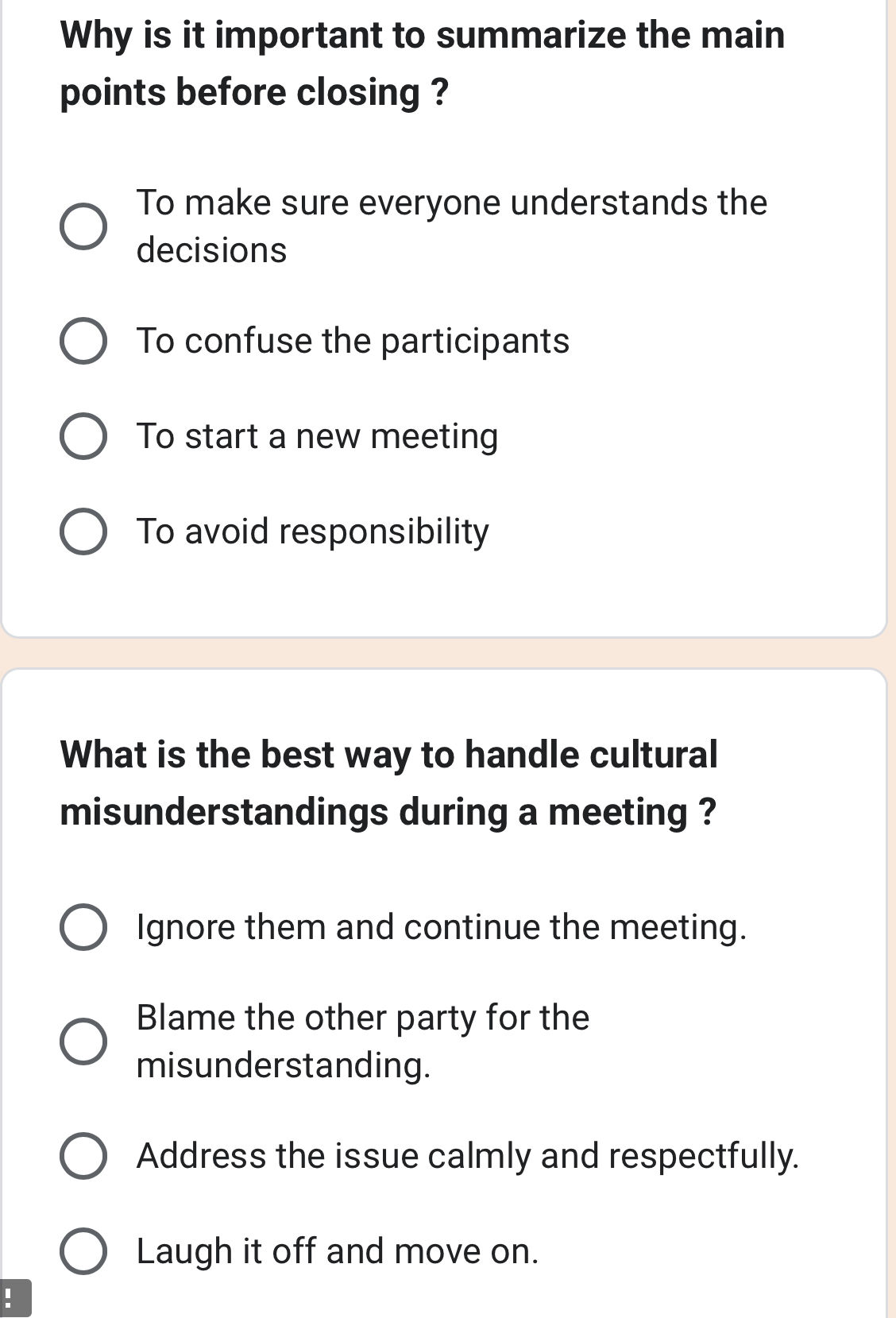Image resolution: width=896 pixels, height=1318 pixels.
Task: Click the 'To avoid responsibility' answer text
Action: coord(313,531)
